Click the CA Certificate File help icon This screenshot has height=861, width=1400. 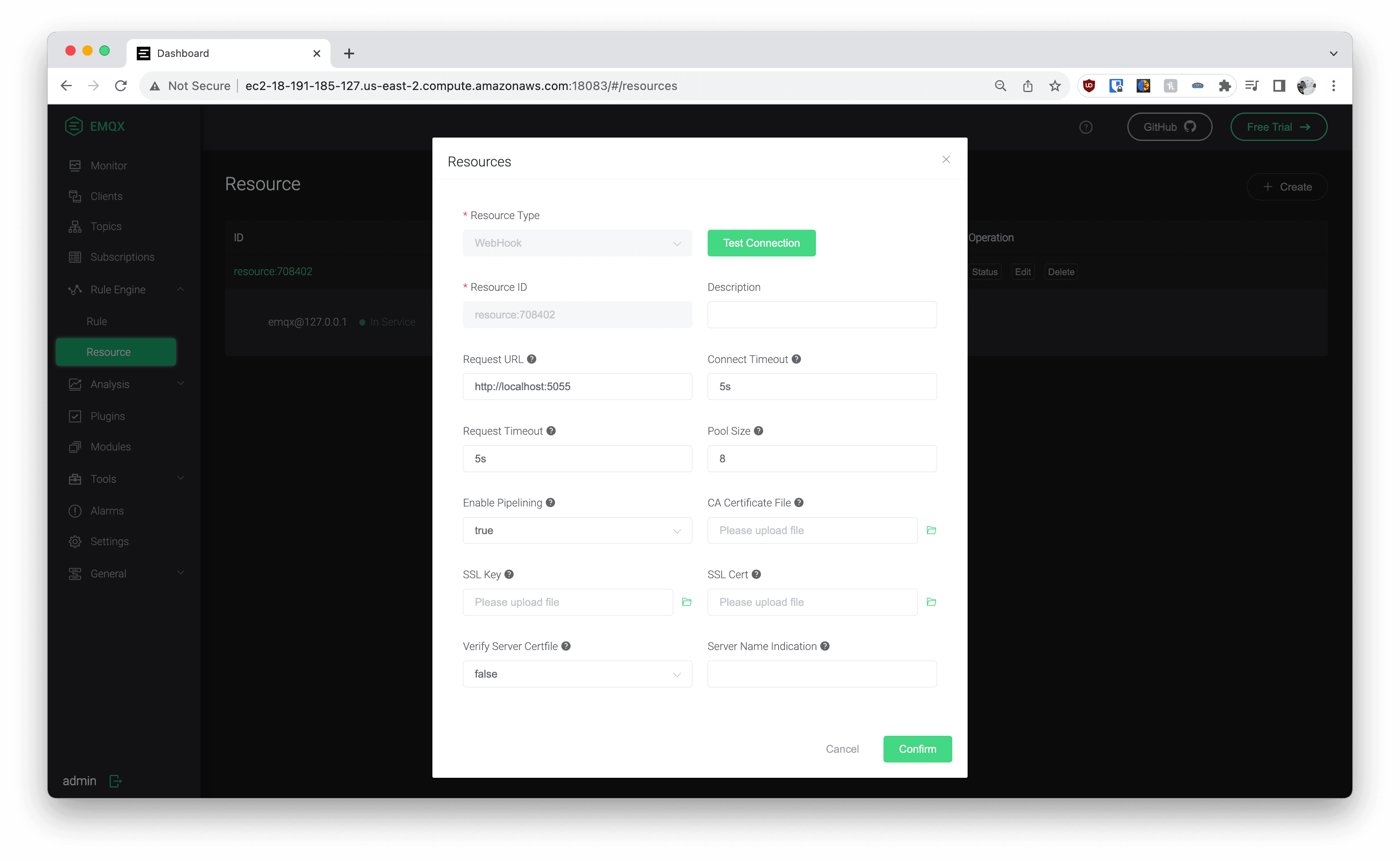799,502
